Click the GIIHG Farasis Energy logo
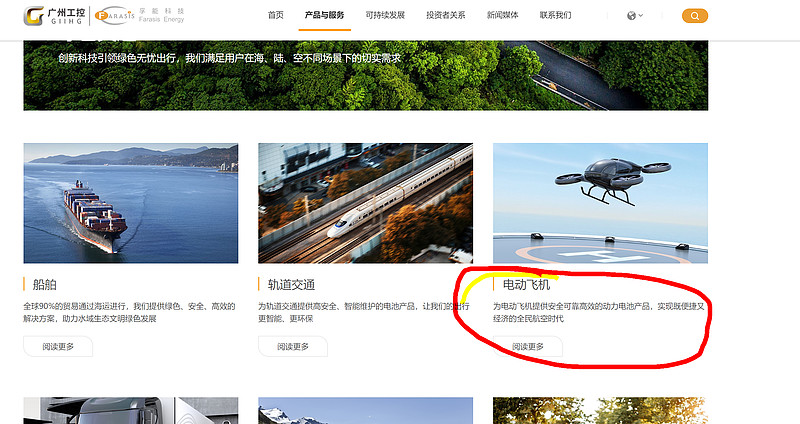Viewport: 800px width, 424px height. coord(104,16)
